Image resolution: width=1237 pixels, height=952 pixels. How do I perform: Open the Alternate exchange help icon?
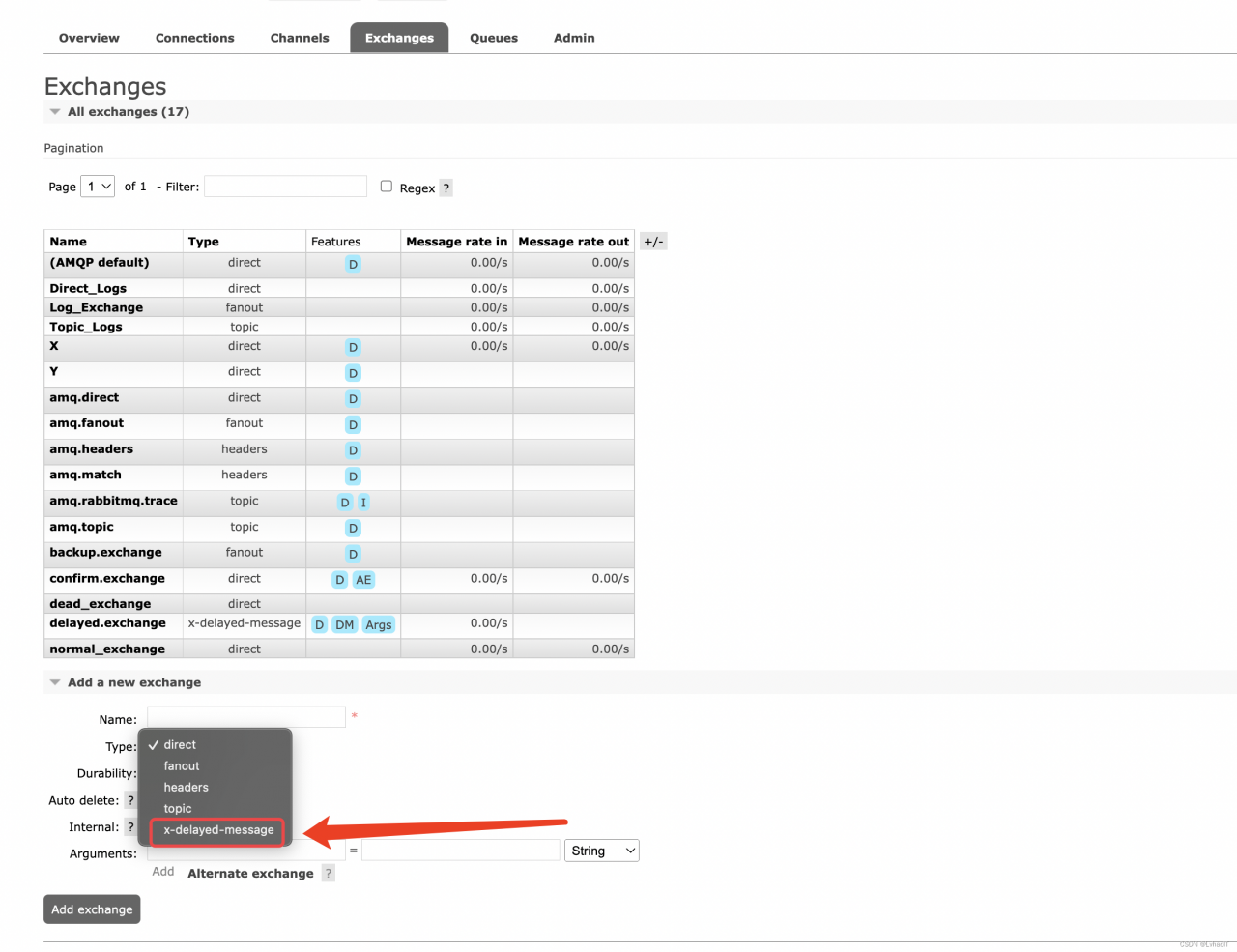click(329, 874)
